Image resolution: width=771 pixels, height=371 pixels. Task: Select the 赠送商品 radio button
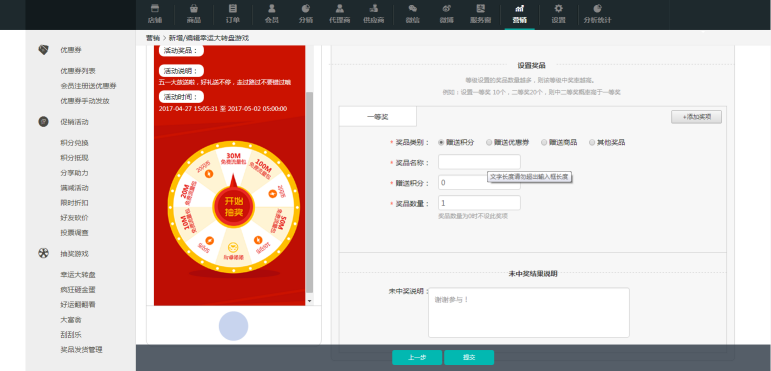point(544,143)
